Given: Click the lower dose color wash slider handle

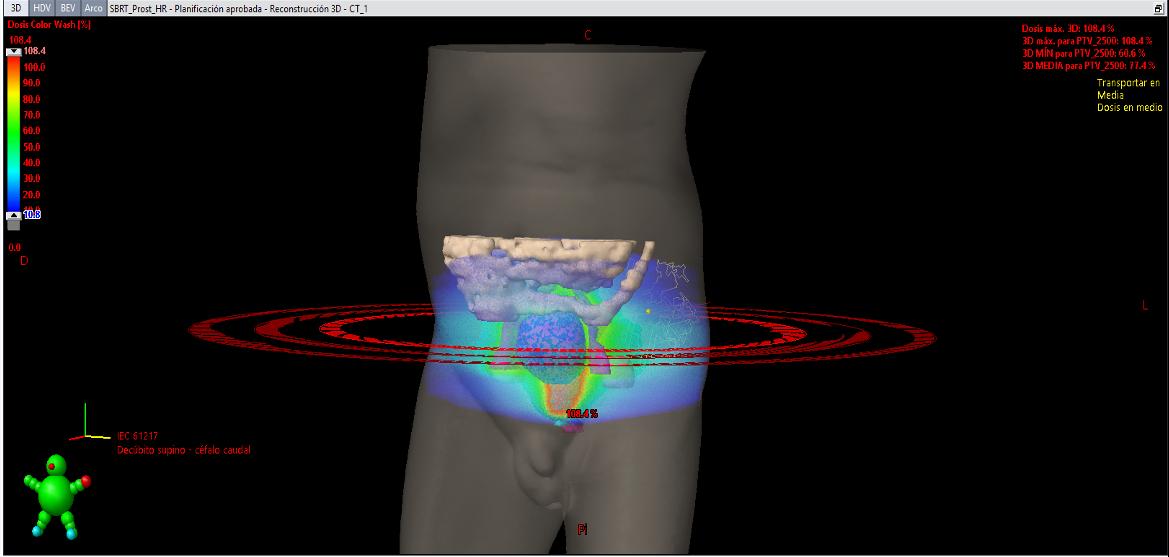Looking at the screenshot, I should tap(13, 215).
